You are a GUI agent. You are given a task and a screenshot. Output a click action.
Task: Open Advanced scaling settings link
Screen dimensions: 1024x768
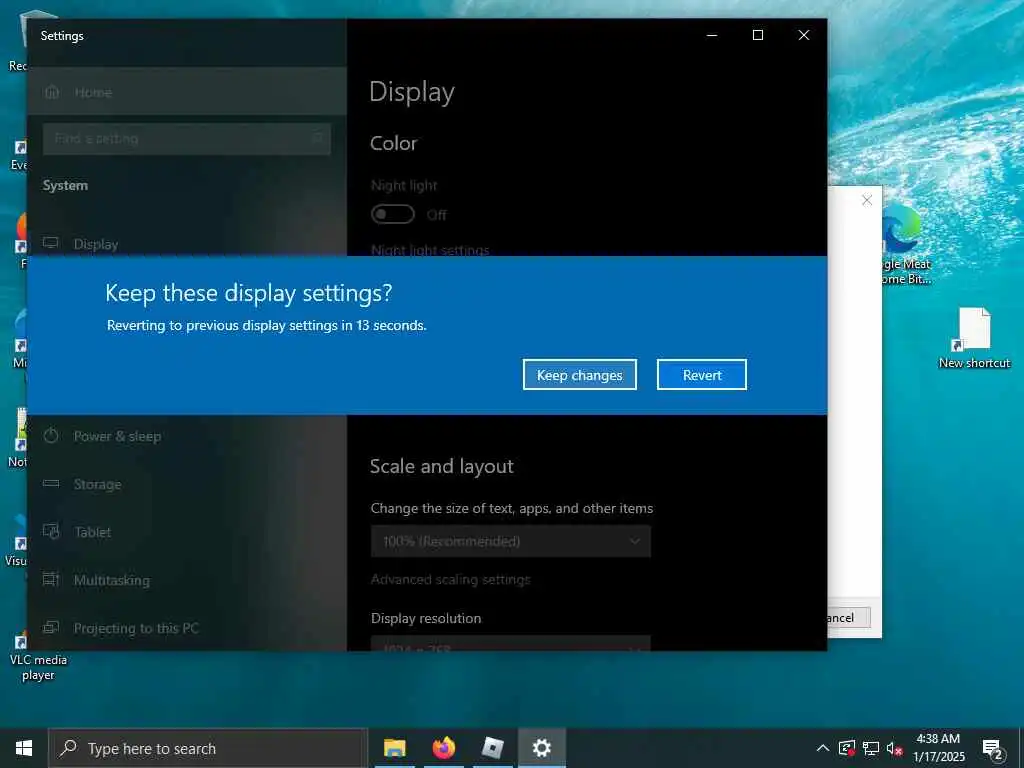(451, 579)
